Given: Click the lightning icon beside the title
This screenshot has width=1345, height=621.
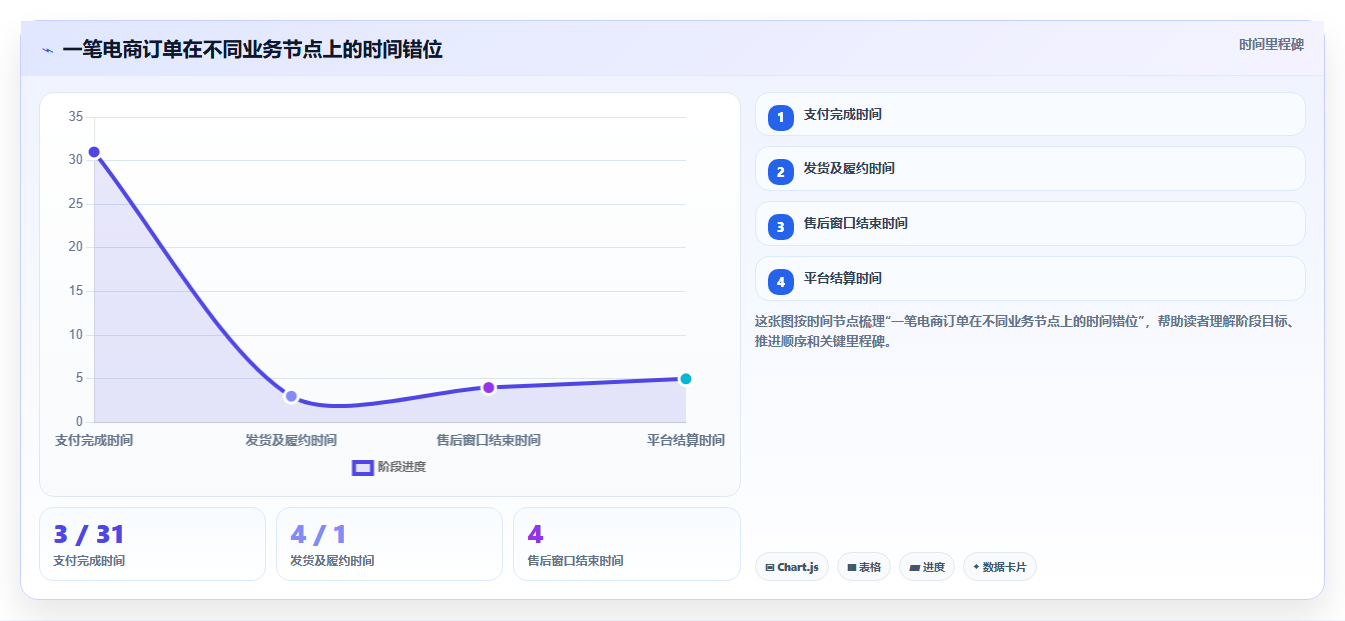Looking at the screenshot, I should (48, 50).
